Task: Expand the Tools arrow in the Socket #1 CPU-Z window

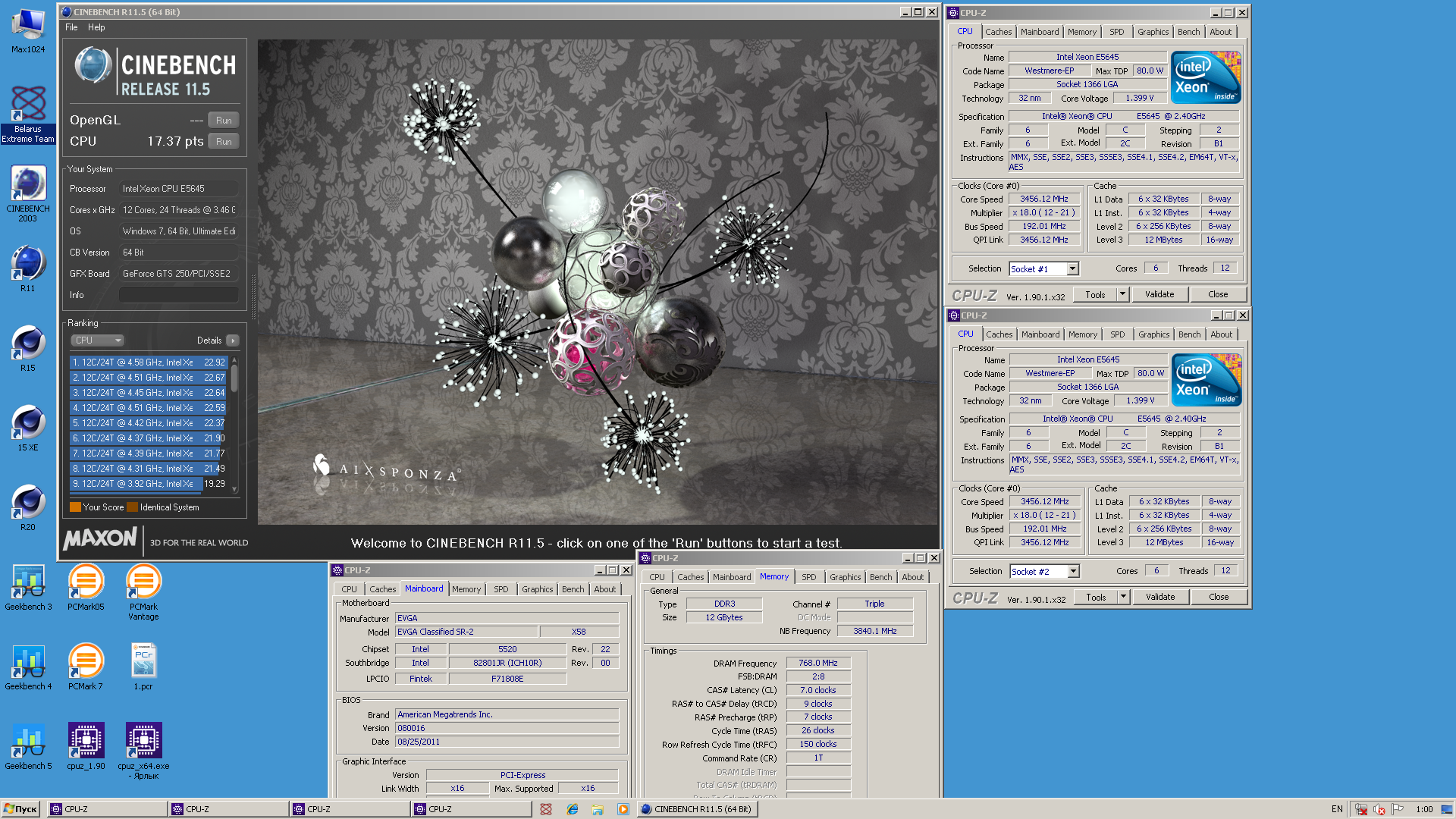Action: [1122, 294]
